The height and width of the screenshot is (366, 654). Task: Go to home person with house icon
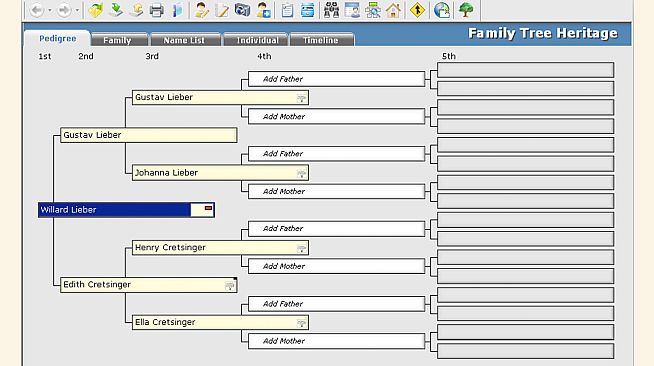[x=393, y=10]
